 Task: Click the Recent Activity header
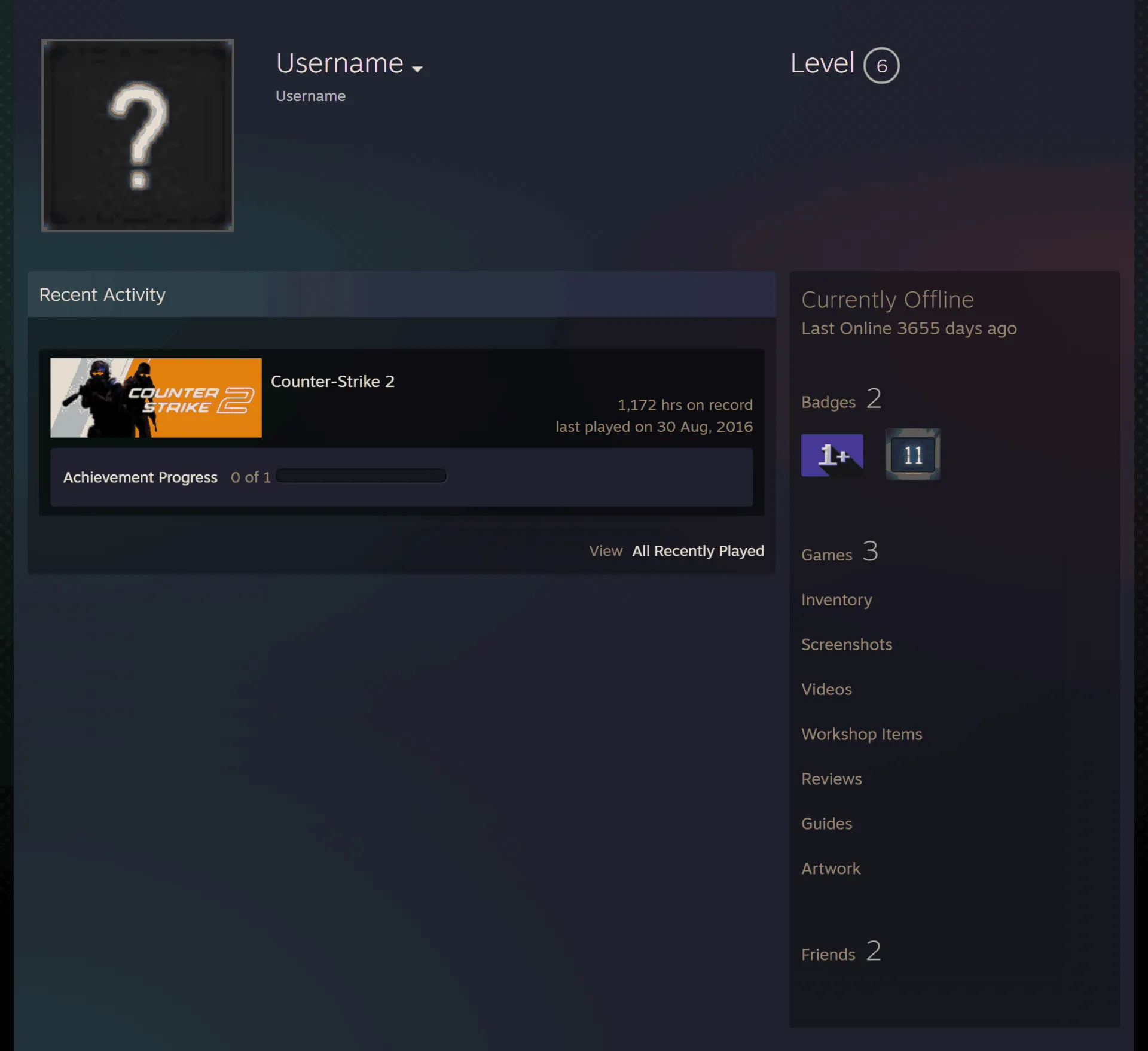(402, 294)
